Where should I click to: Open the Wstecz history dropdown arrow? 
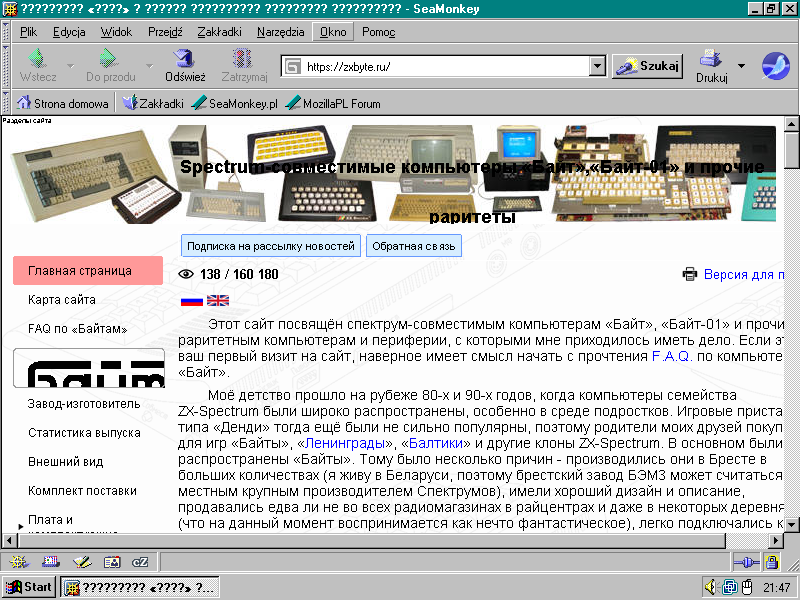[x=70, y=66]
